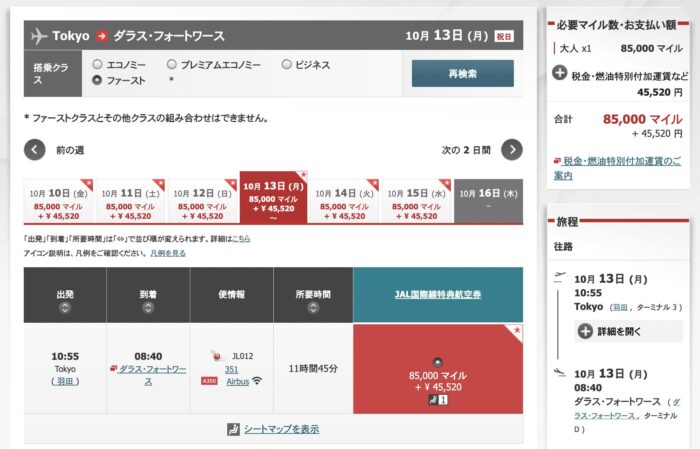The image size is (700, 449).
Task: Sort flights by 出発 departure time
Action: point(65,307)
